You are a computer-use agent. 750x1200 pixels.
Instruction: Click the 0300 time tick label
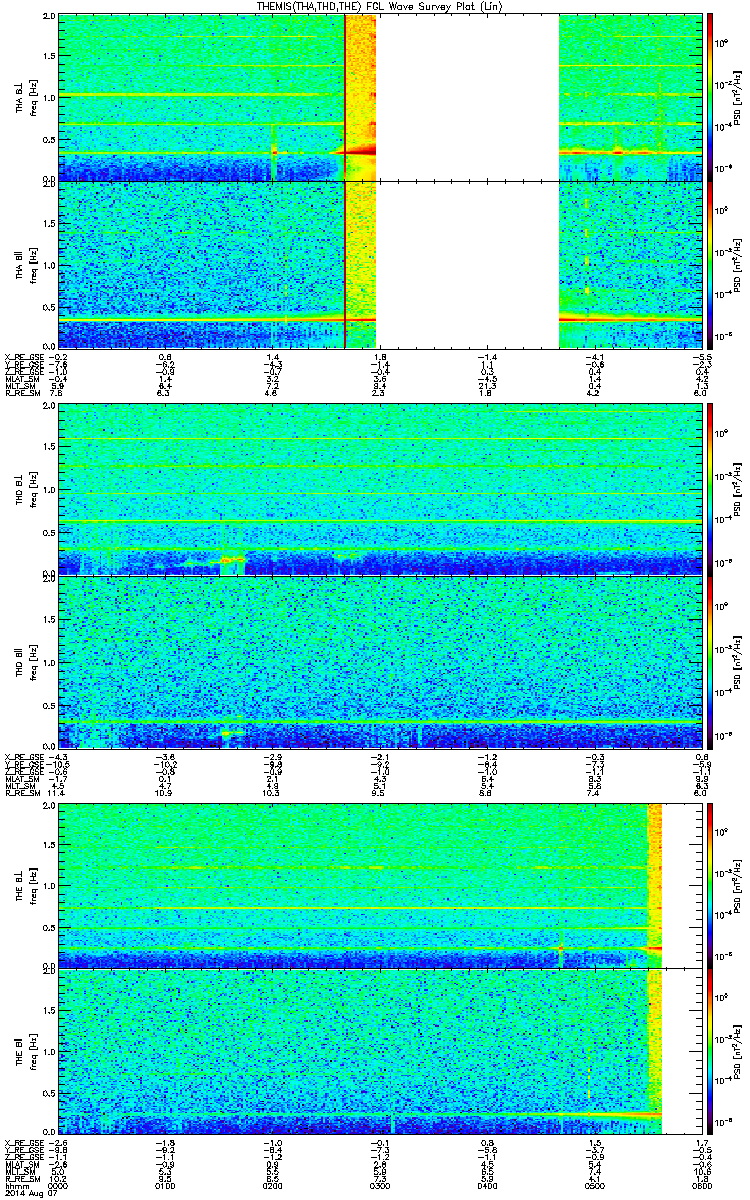click(379, 1184)
